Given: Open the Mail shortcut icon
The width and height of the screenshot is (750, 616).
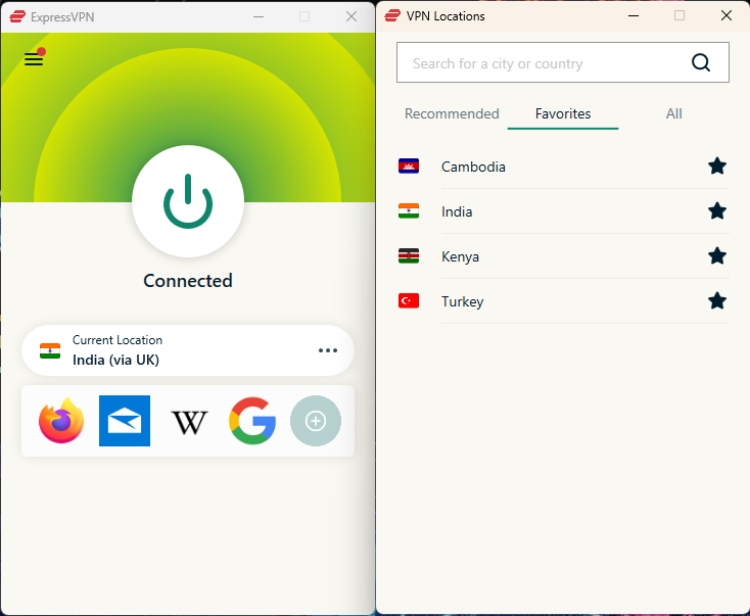Looking at the screenshot, I should (124, 421).
